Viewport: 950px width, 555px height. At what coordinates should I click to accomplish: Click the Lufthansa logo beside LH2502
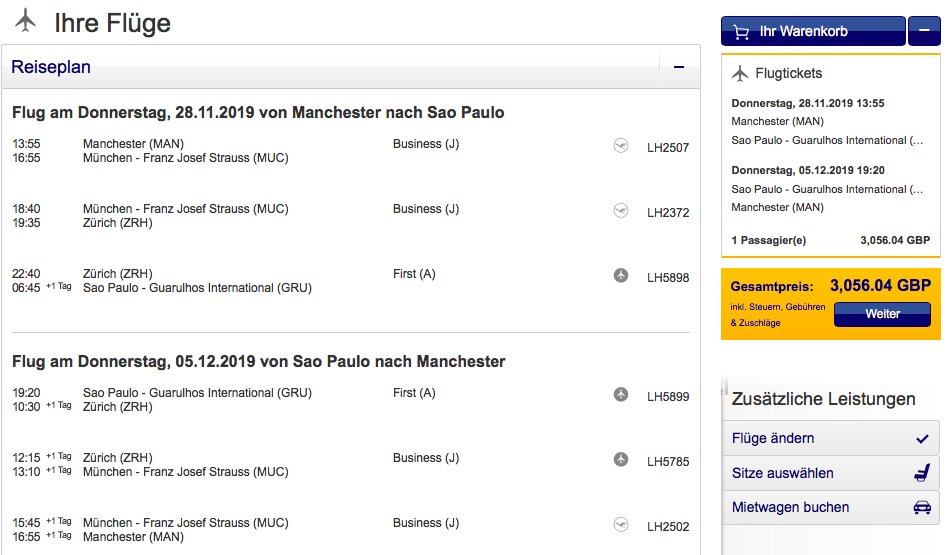coord(621,524)
